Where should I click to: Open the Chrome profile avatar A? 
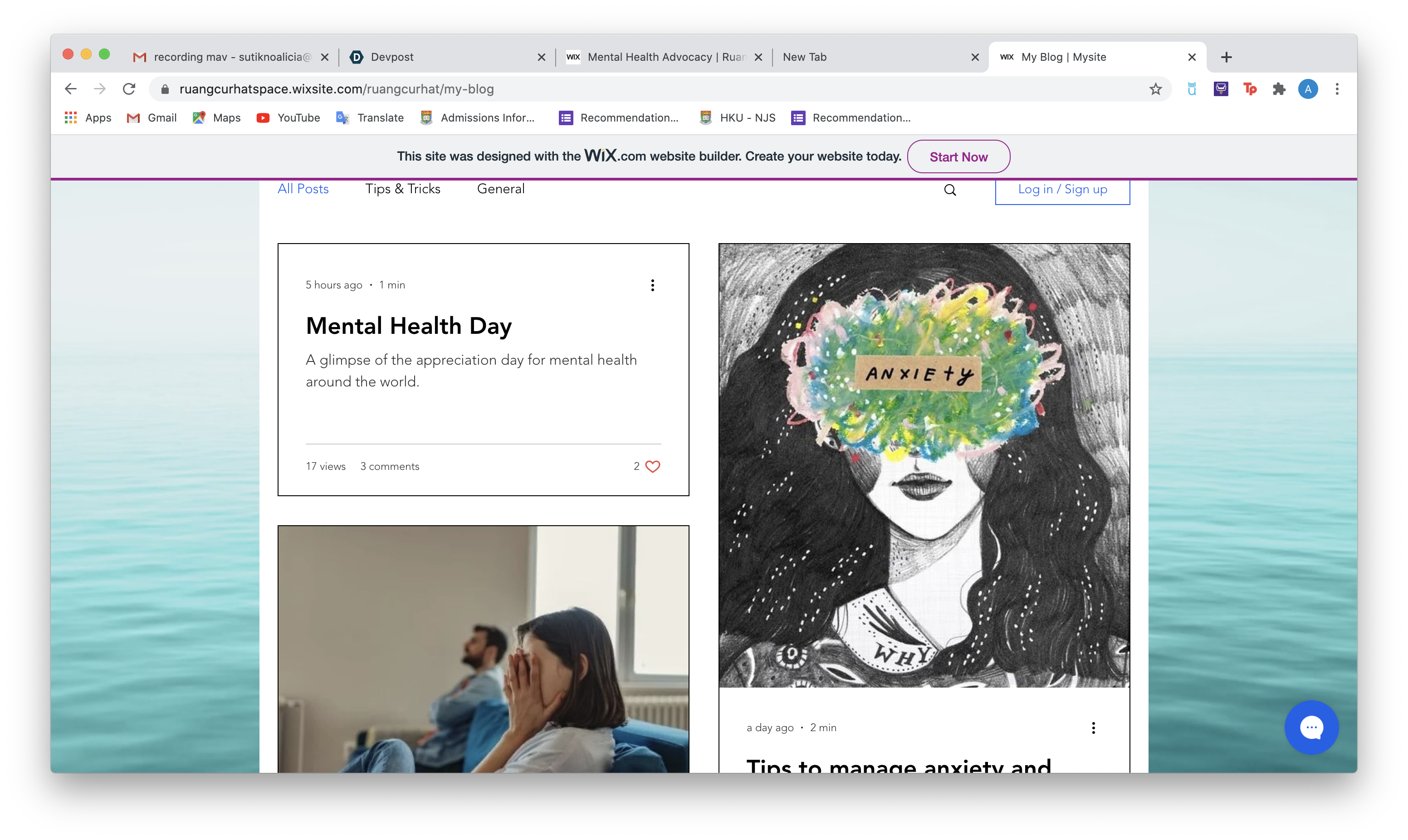tap(1307, 89)
